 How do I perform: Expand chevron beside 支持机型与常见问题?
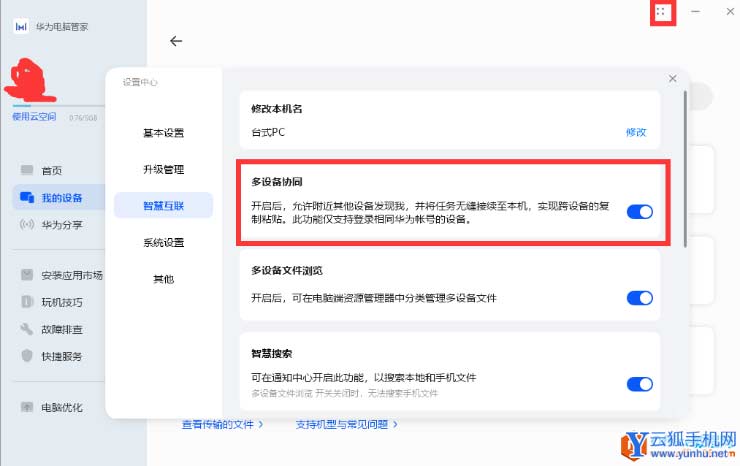tap(395, 424)
